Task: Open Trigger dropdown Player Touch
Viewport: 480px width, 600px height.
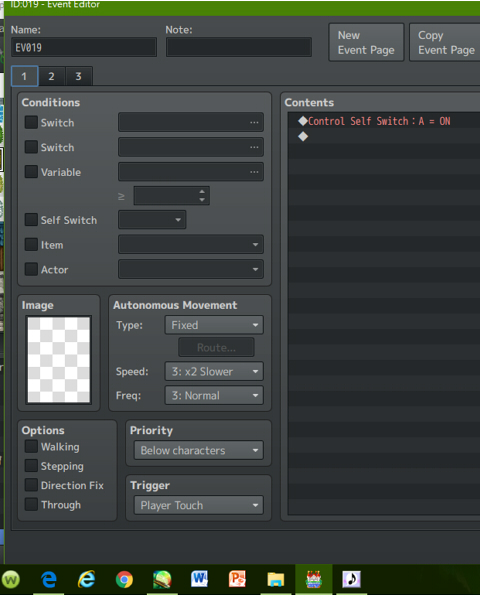Action: (x=199, y=505)
